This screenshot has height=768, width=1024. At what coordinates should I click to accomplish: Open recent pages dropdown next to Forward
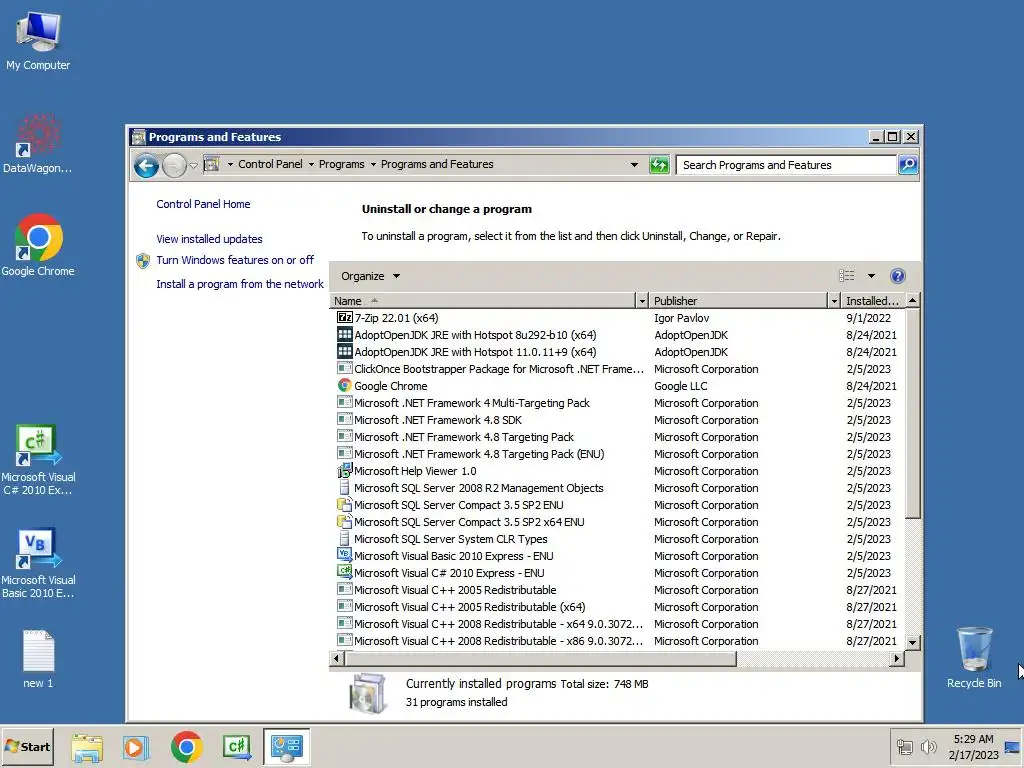click(193, 166)
